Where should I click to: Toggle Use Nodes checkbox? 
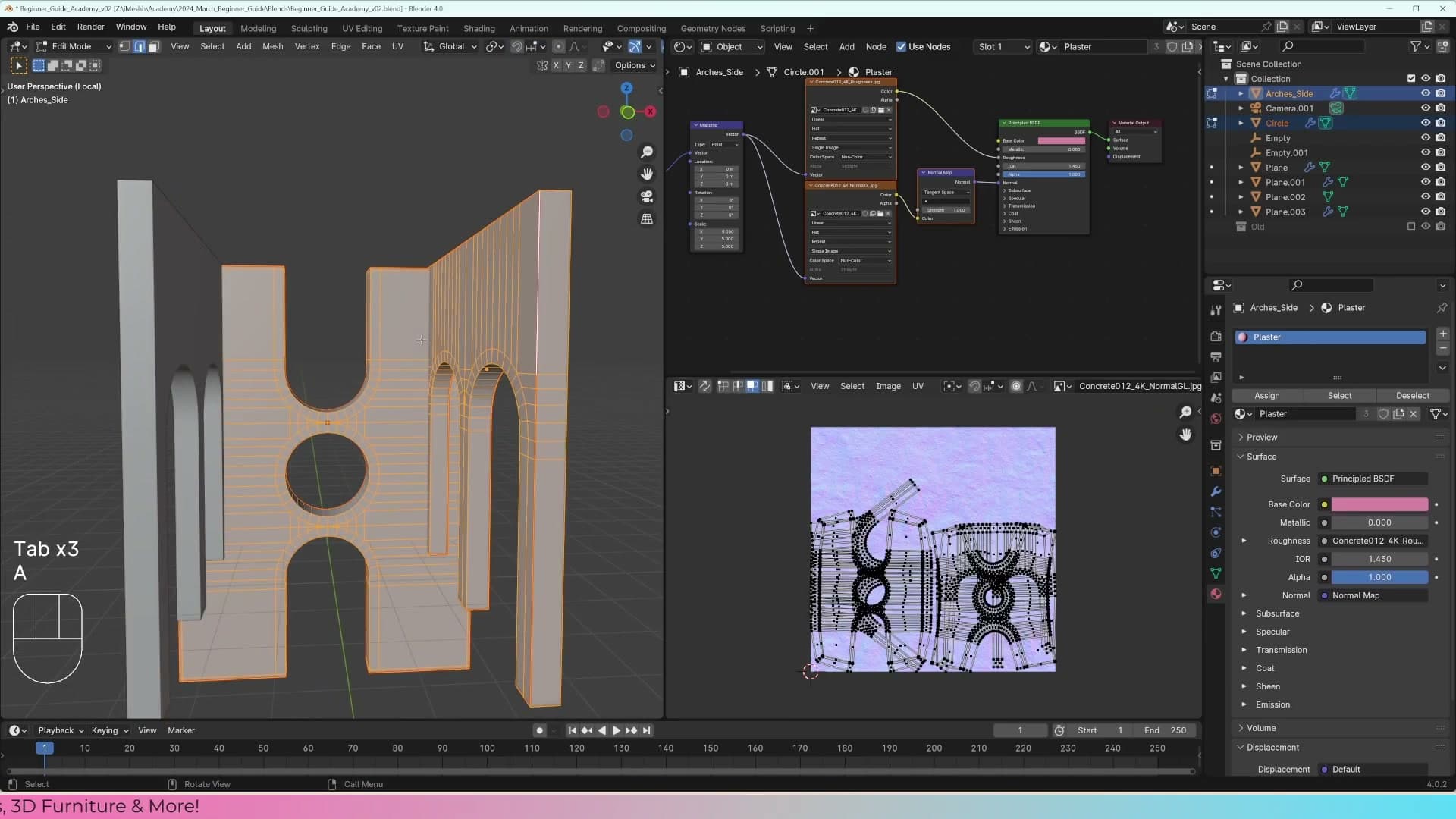(x=901, y=47)
